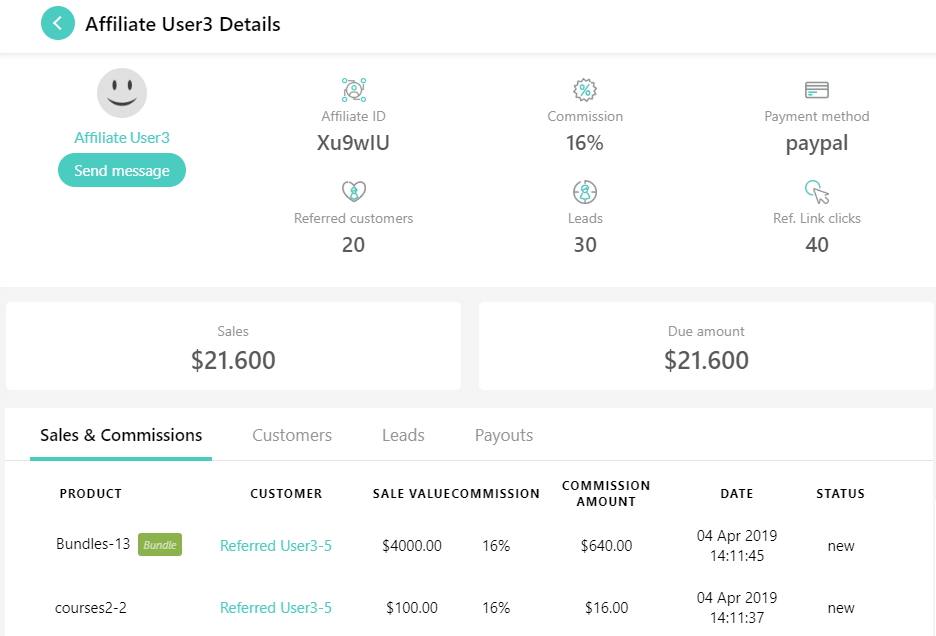Click the smiley face avatar
936x636 pixels.
(122, 93)
